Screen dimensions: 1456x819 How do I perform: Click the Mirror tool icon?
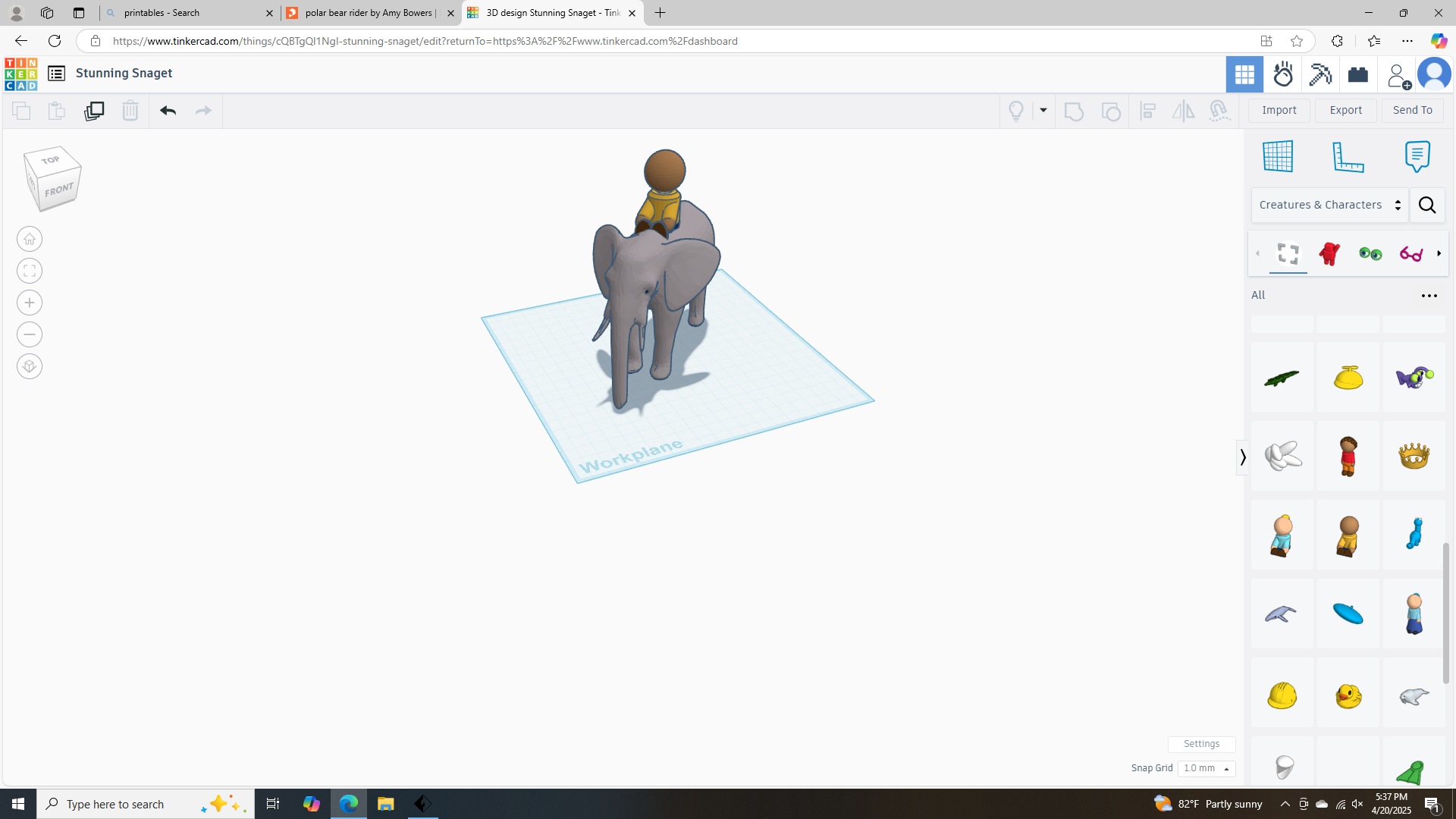tap(1183, 111)
